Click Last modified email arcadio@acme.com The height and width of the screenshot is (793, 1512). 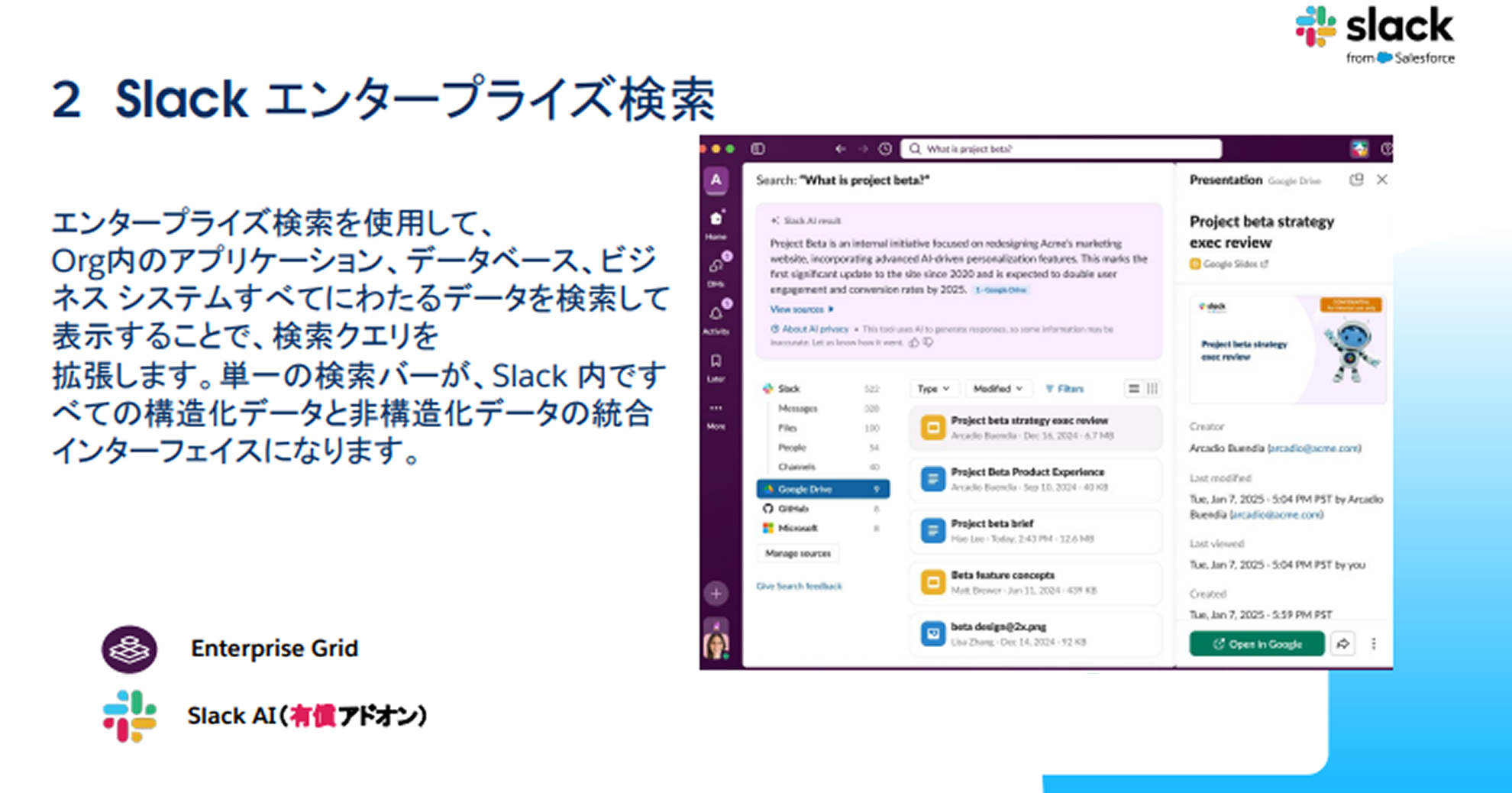click(x=1276, y=515)
